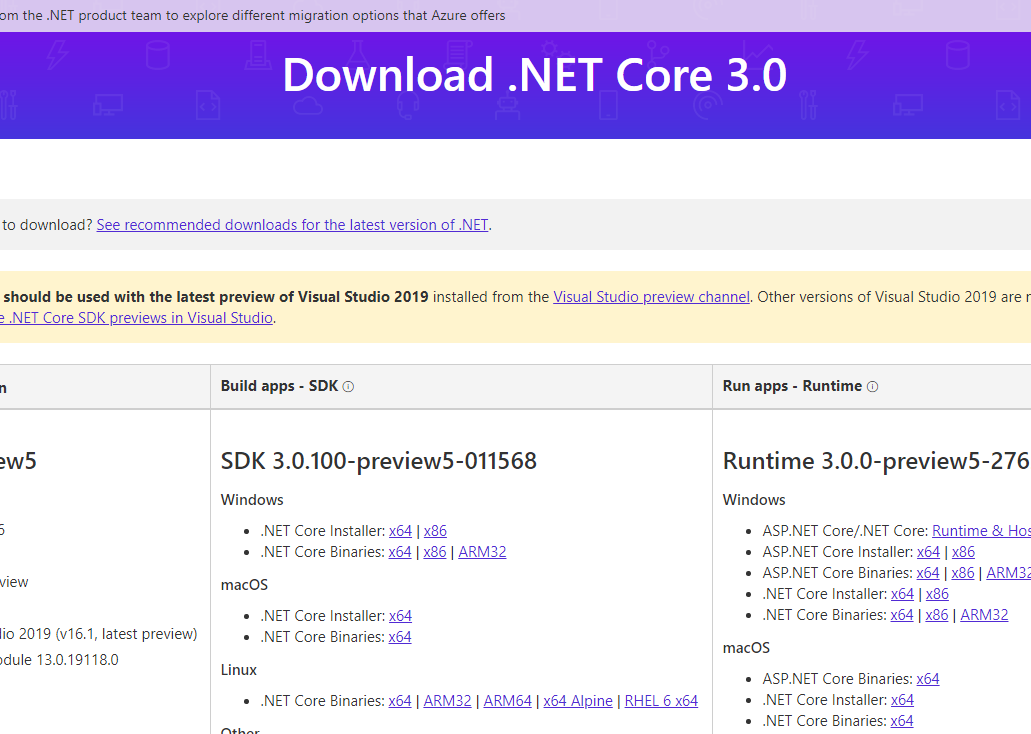The width and height of the screenshot is (1031, 734).
Task: Choose the SDK Linux ARM64 binaries link
Action: tap(508, 701)
